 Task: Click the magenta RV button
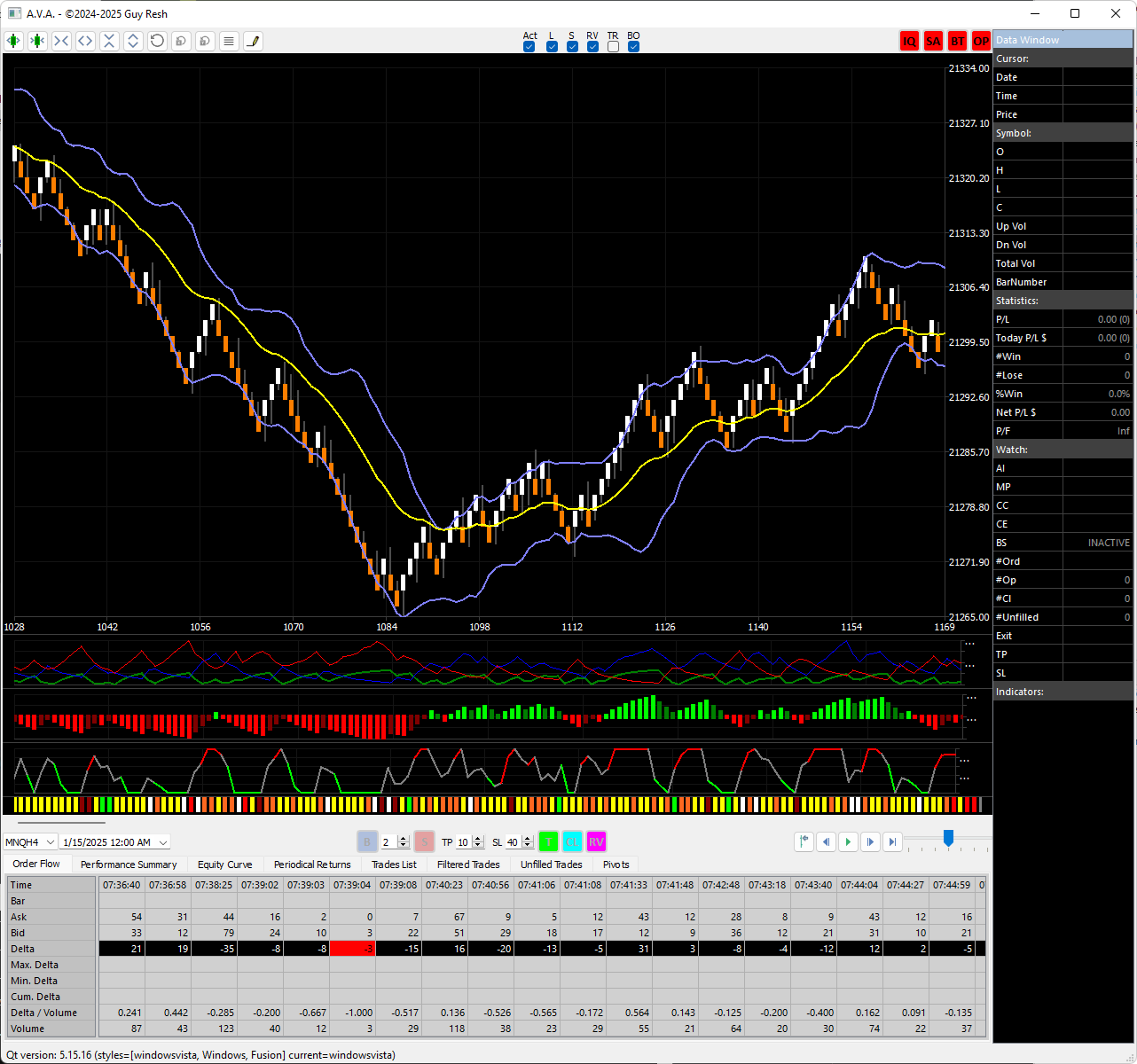pyautogui.click(x=596, y=841)
